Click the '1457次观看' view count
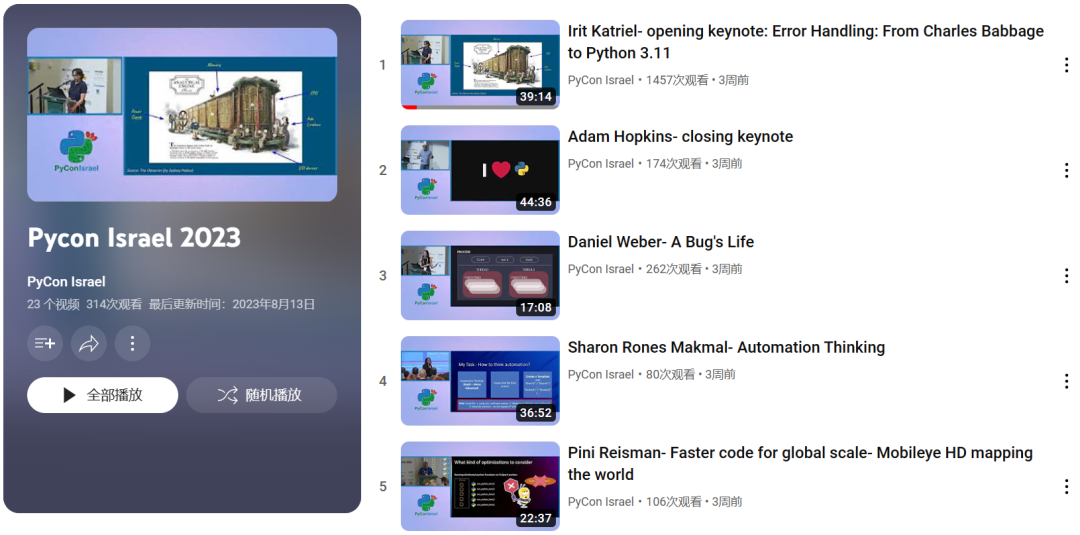1080x535 pixels. (x=677, y=80)
